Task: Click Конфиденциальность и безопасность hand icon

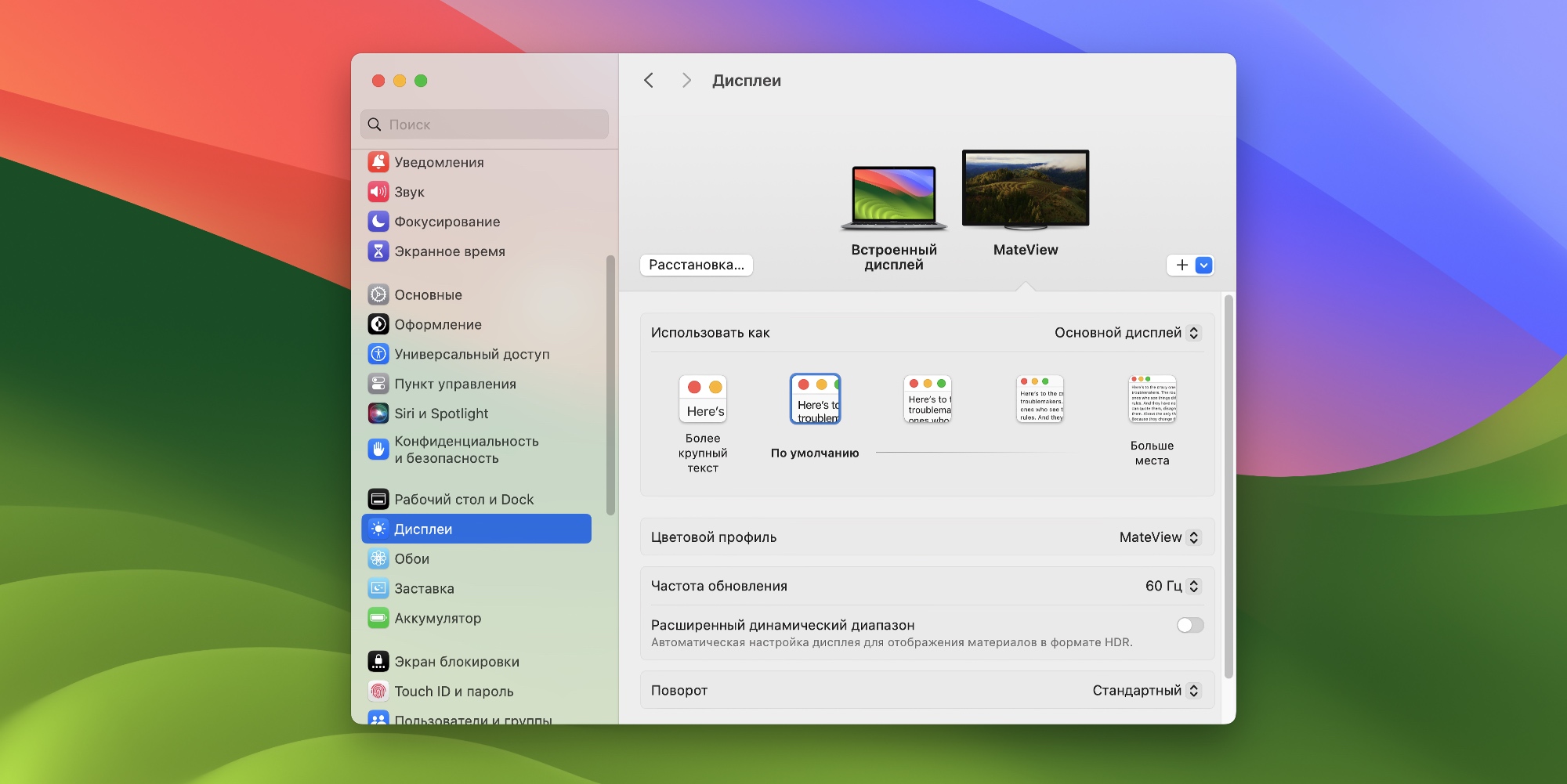Action: point(378,450)
